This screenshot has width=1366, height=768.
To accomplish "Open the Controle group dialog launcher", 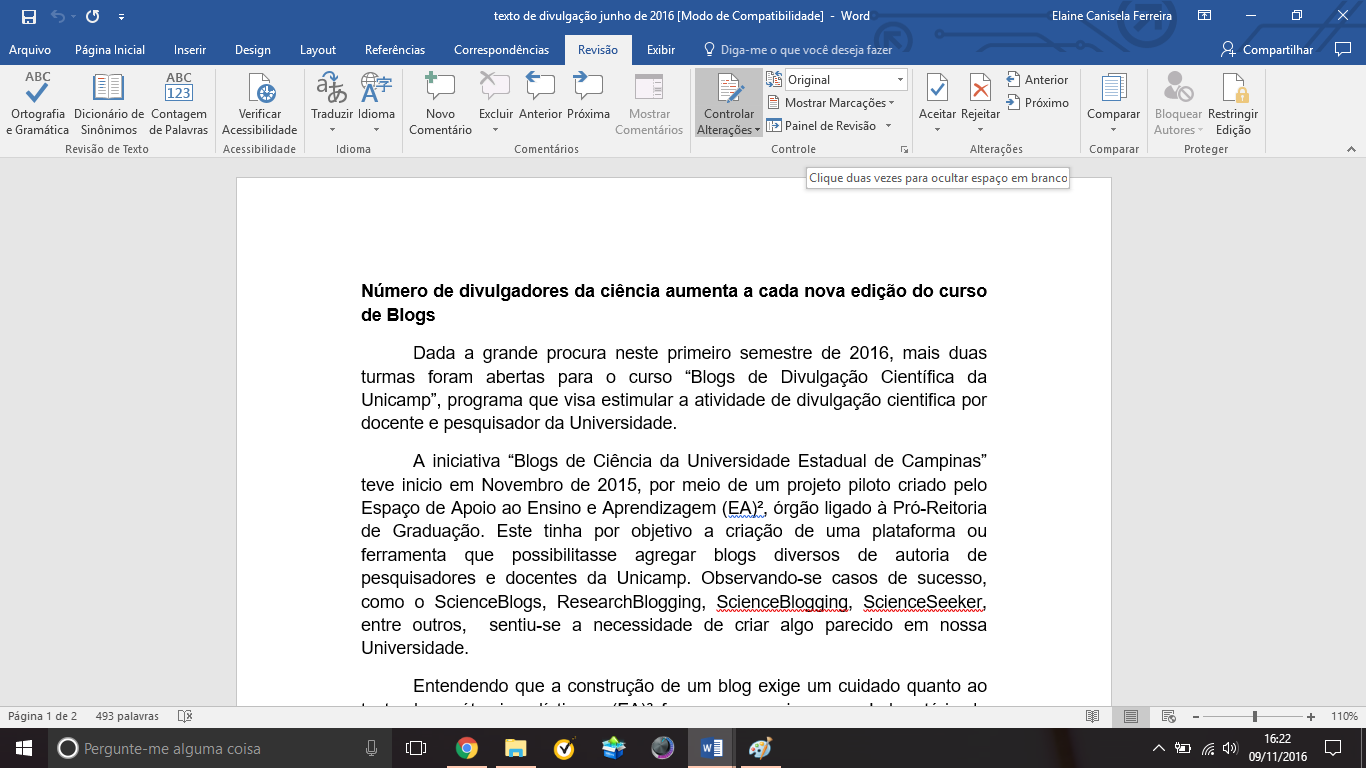I will 904,149.
